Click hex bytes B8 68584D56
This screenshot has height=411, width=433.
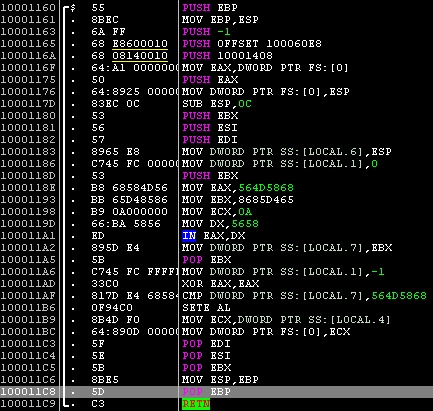point(129,188)
